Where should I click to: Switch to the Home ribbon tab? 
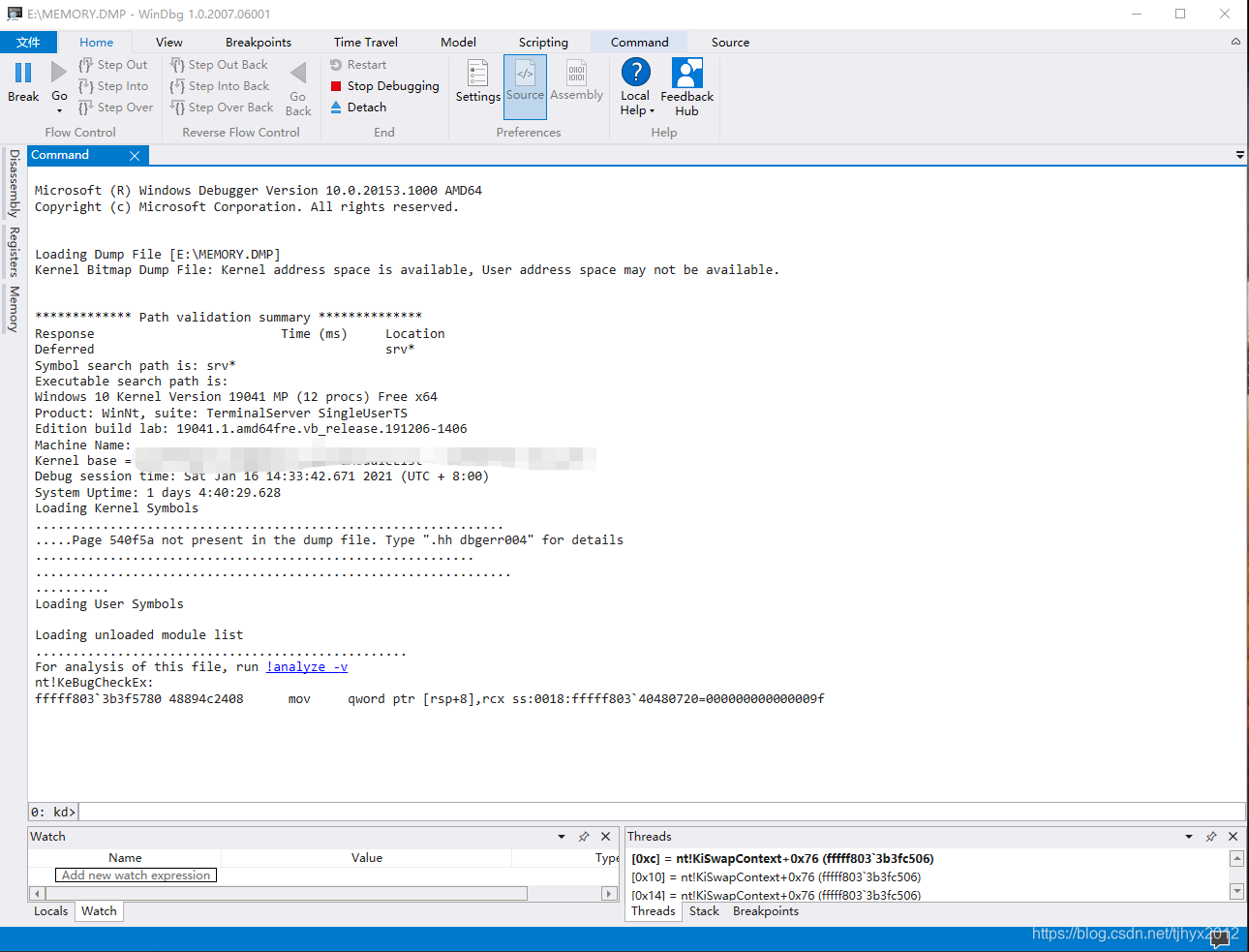(x=96, y=42)
